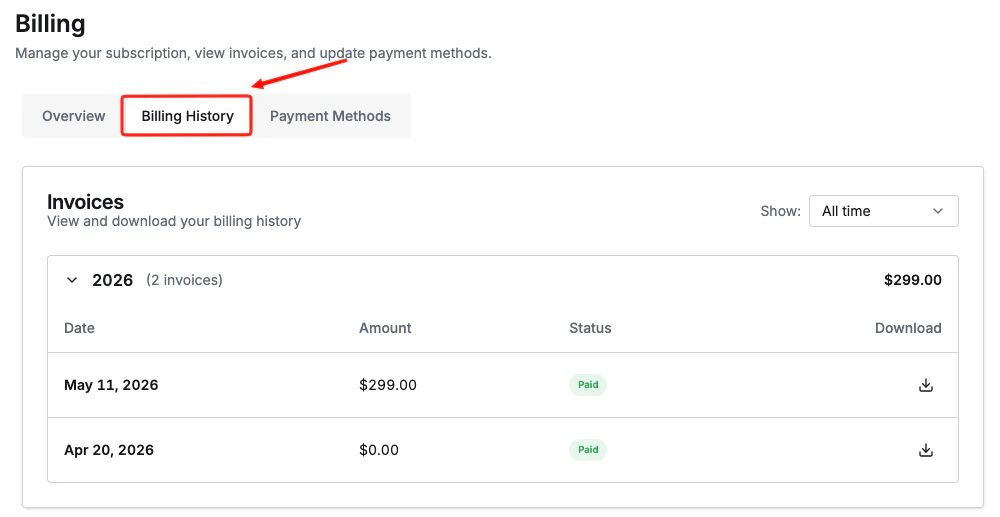The image size is (1000, 517).
Task: Switch to the Overview tab
Action: [x=73, y=116]
